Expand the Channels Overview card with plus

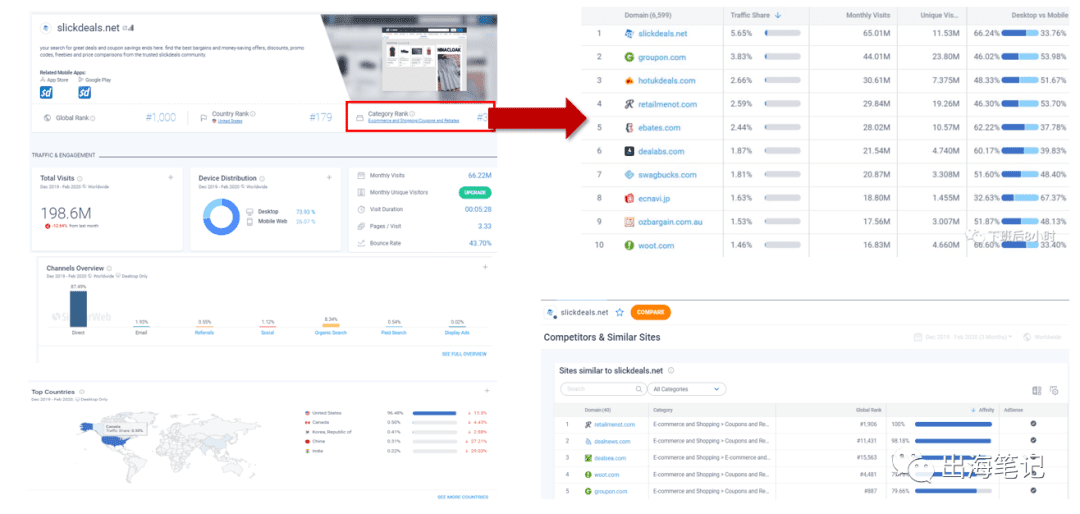coord(485,267)
